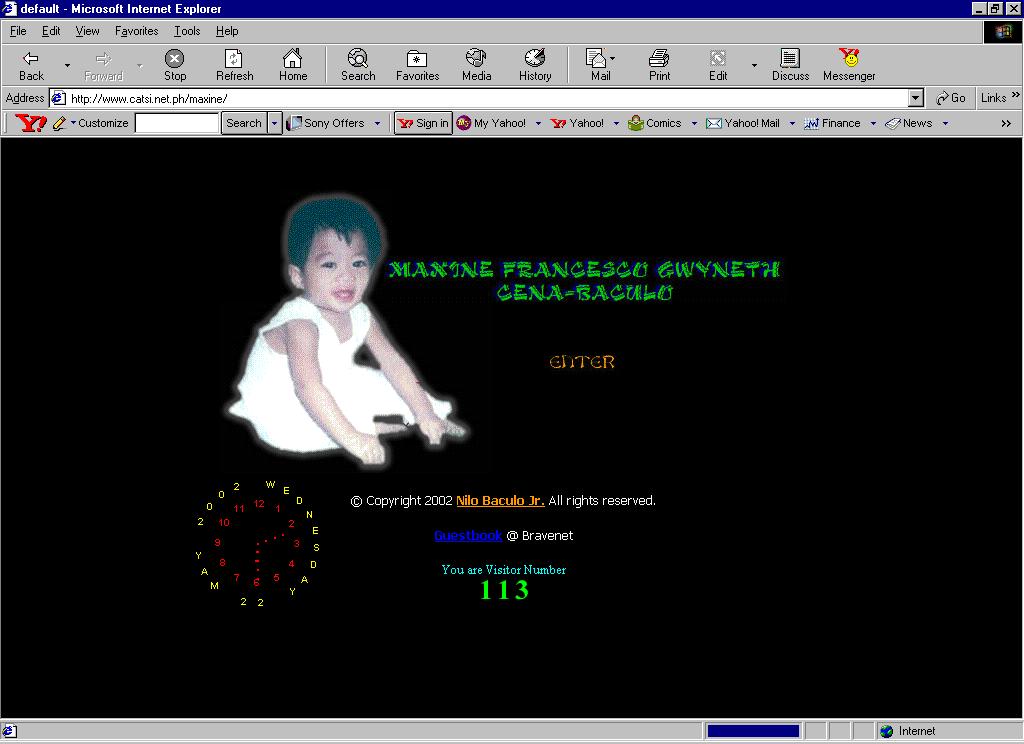Open Sony Offers on Yahoo toolbar
The image size is (1024, 744).
coord(326,123)
